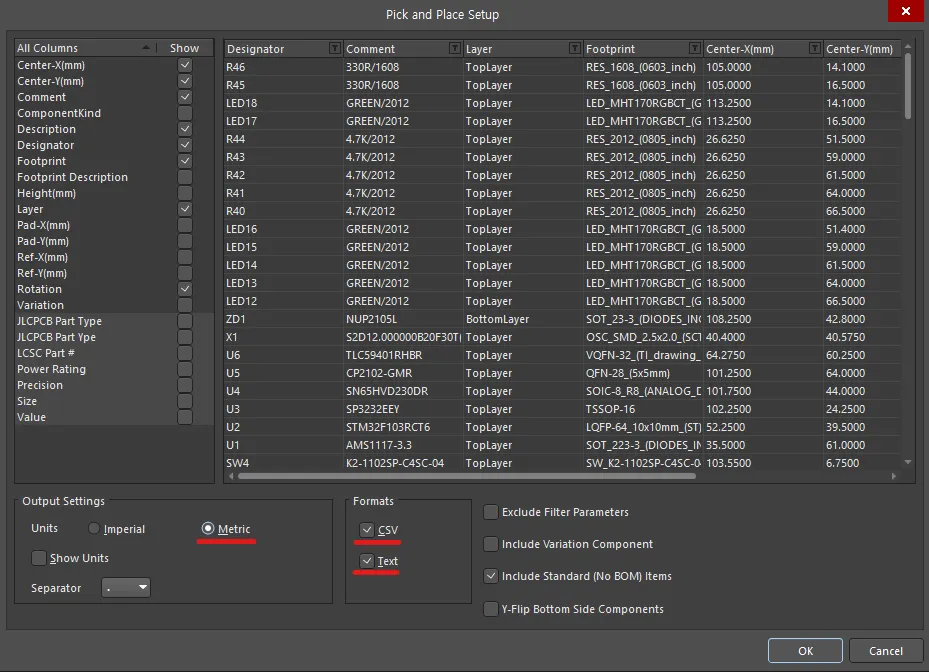Select Metric units radio button
This screenshot has height=672, width=929.
(x=207, y=528)
